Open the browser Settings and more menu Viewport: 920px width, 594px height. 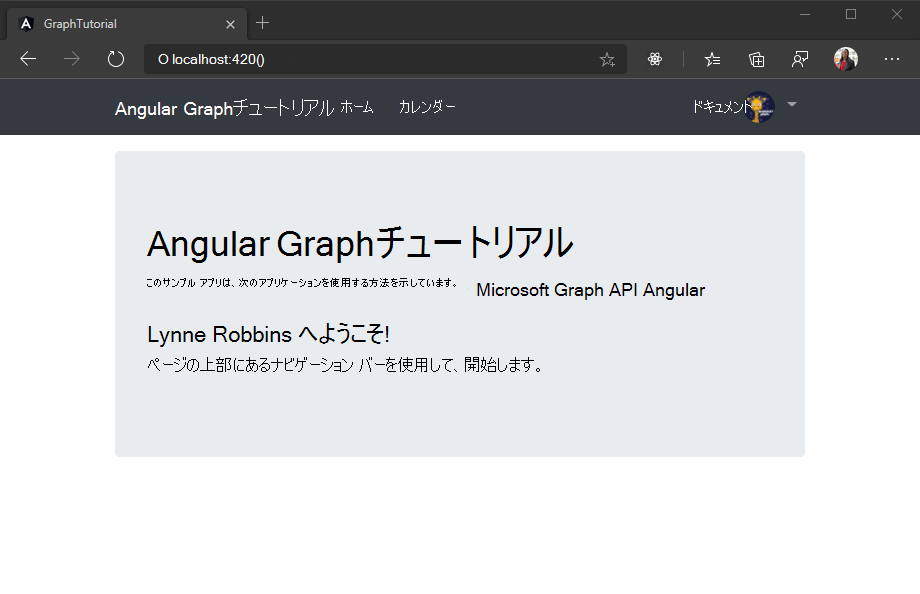[892, 59]
